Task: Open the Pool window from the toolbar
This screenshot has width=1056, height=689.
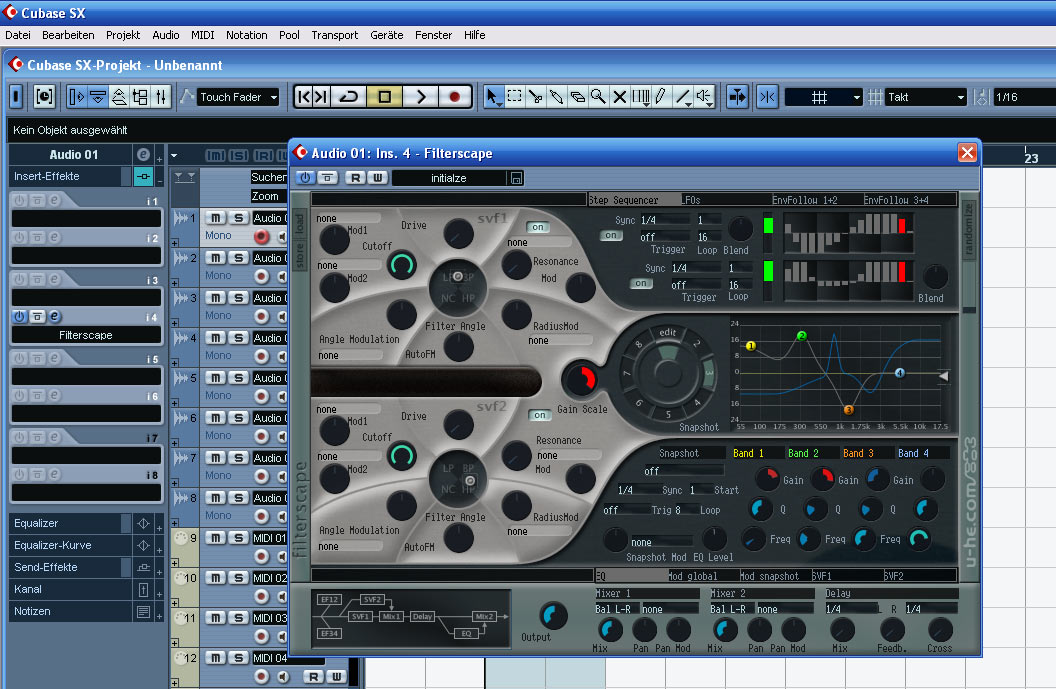Action: (140, 97)
